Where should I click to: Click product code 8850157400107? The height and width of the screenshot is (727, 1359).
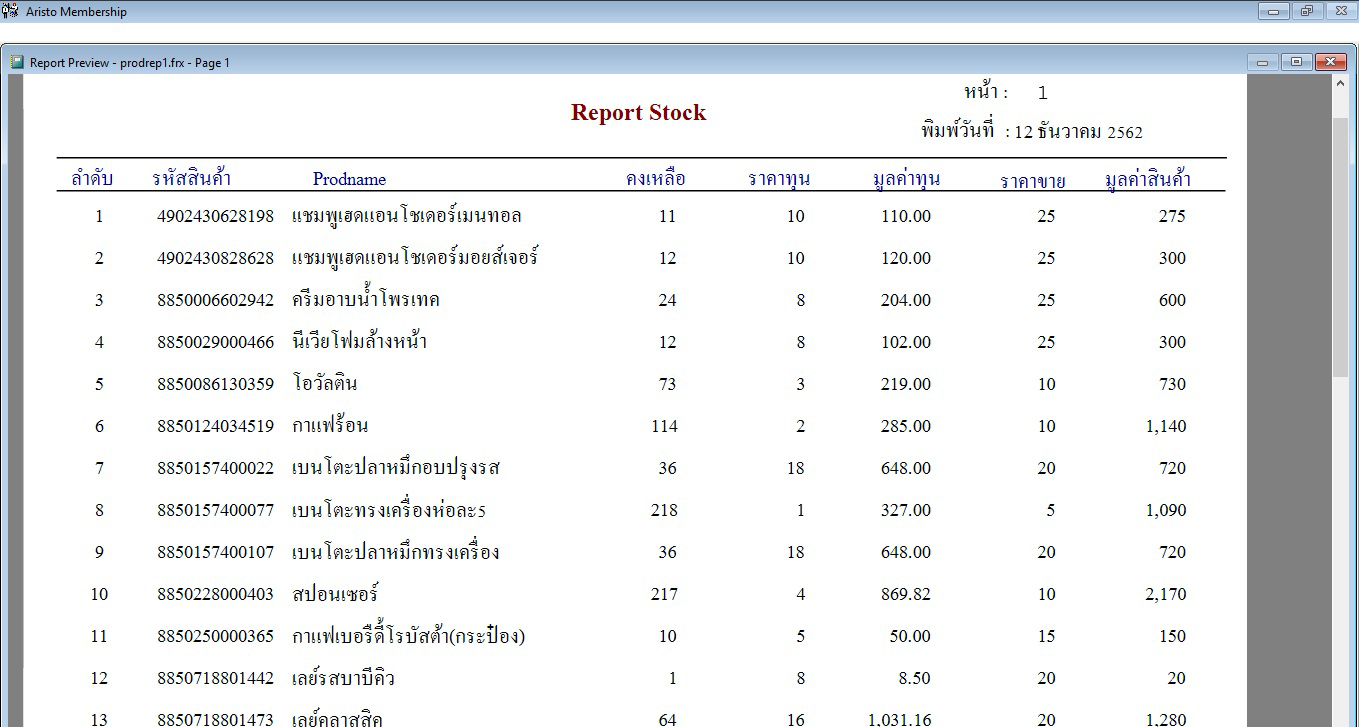point(215,552)
